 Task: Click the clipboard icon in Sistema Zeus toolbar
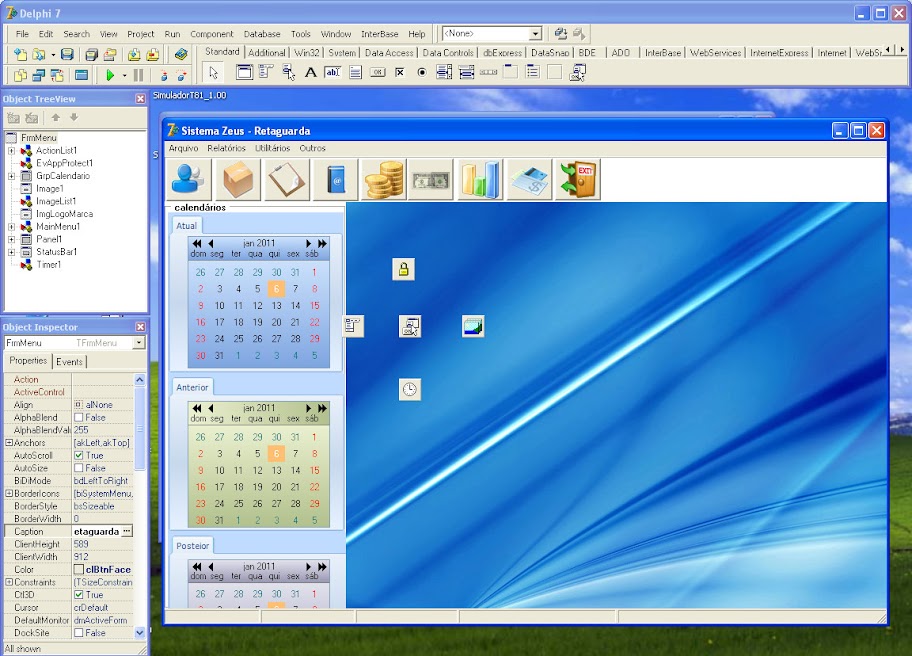point(287,179)
